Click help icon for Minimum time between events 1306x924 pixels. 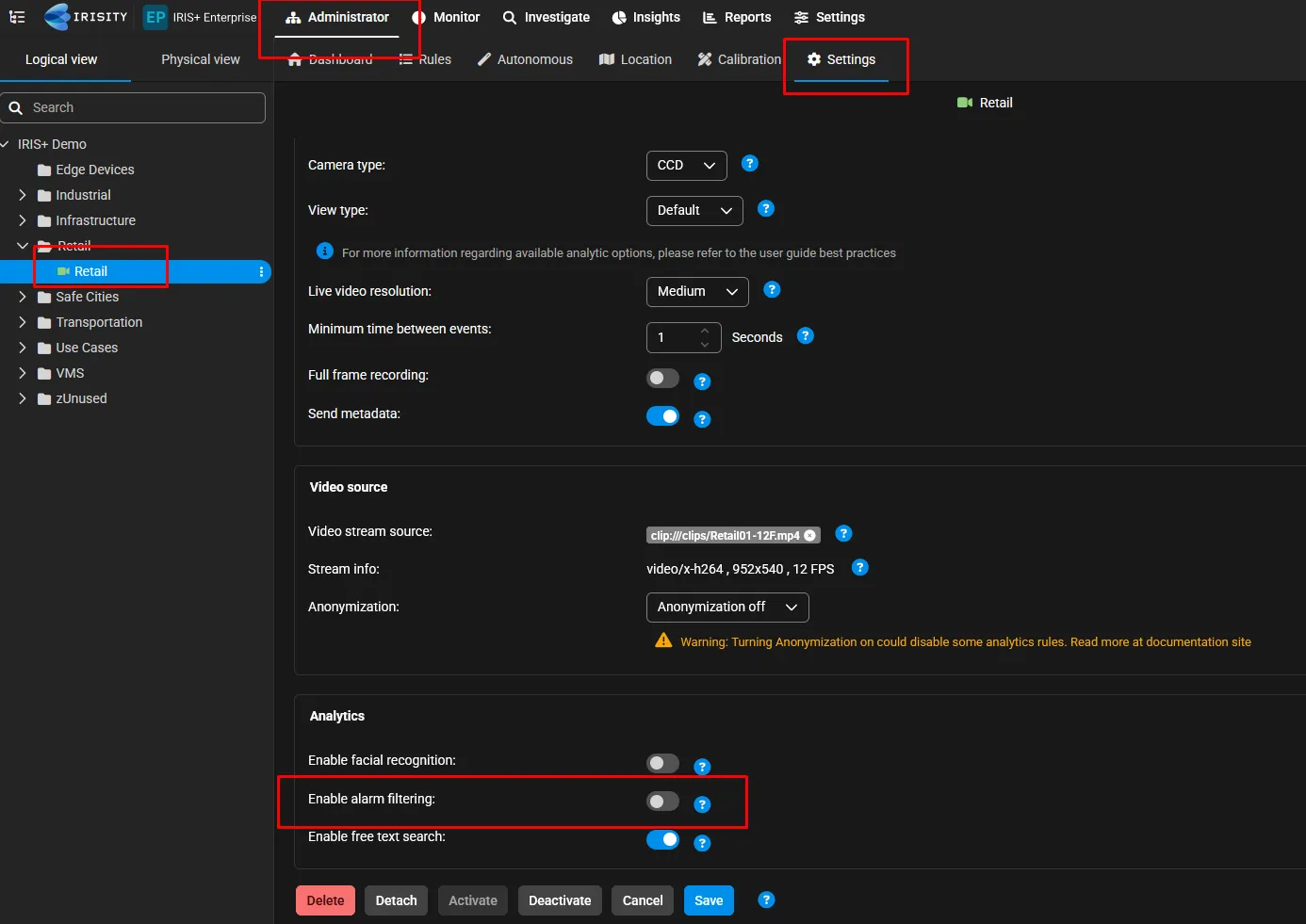(806, 336)
